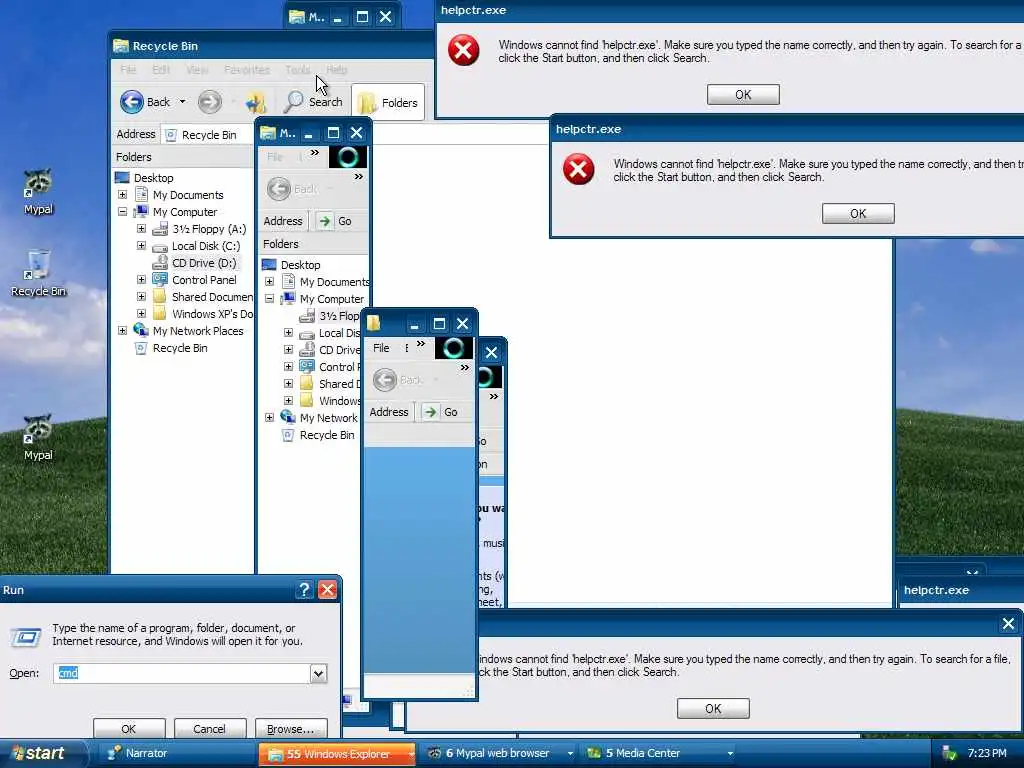Toggle the Folders pane button
Viewport: 1024px width, 768px height.
tap(388, 103)
